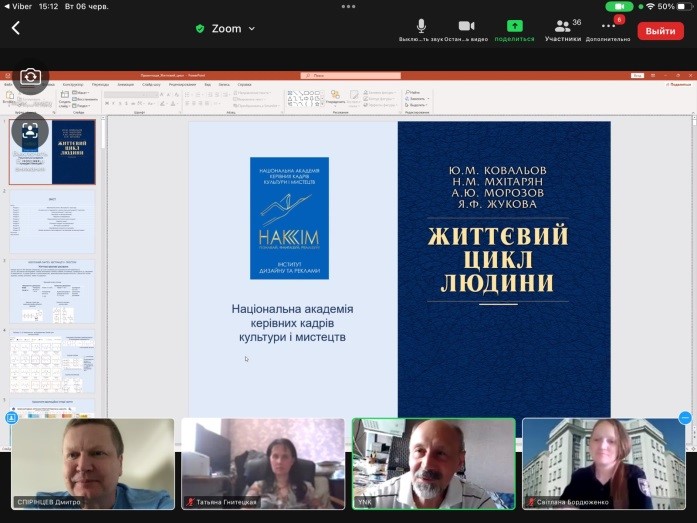Select Татьяна Гнитецкая's video tile
697x523 pixels.
coord(262,463)
